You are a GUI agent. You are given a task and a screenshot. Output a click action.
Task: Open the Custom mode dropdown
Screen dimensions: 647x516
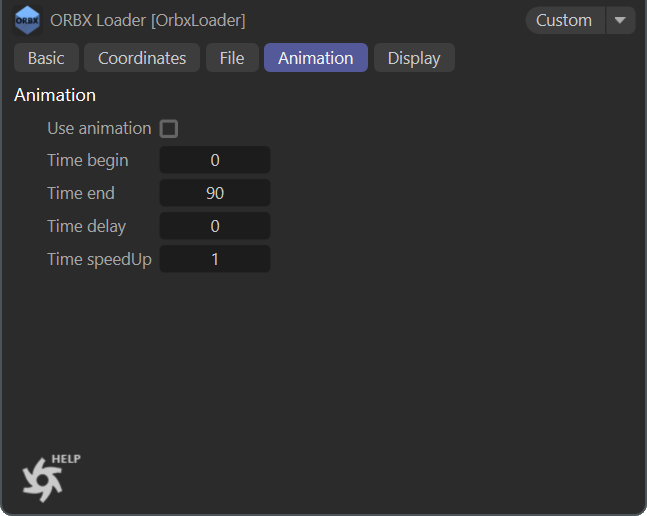pos(565,20)
